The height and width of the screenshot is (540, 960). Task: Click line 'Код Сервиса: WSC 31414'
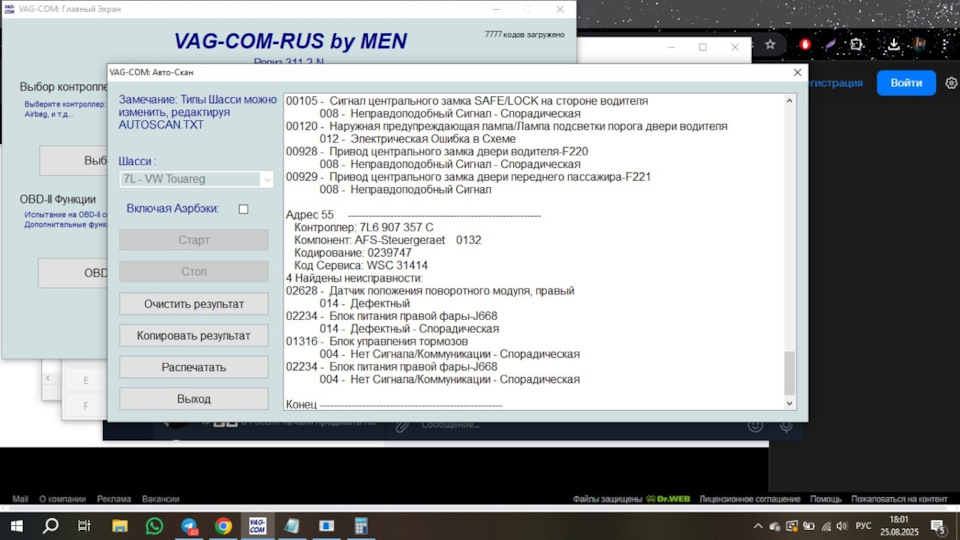361,266
